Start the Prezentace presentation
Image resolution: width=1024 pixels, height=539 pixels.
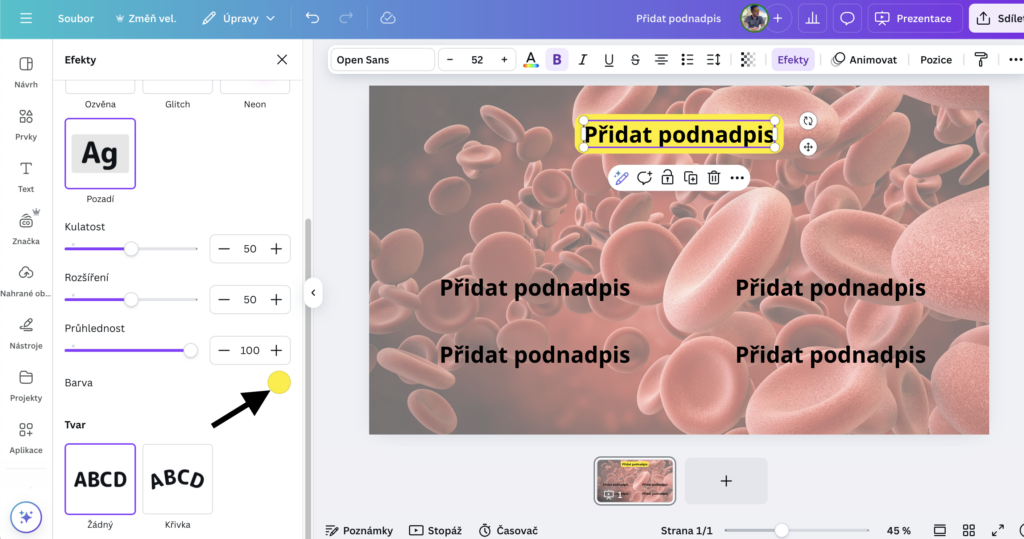click(x=914, y=18)
